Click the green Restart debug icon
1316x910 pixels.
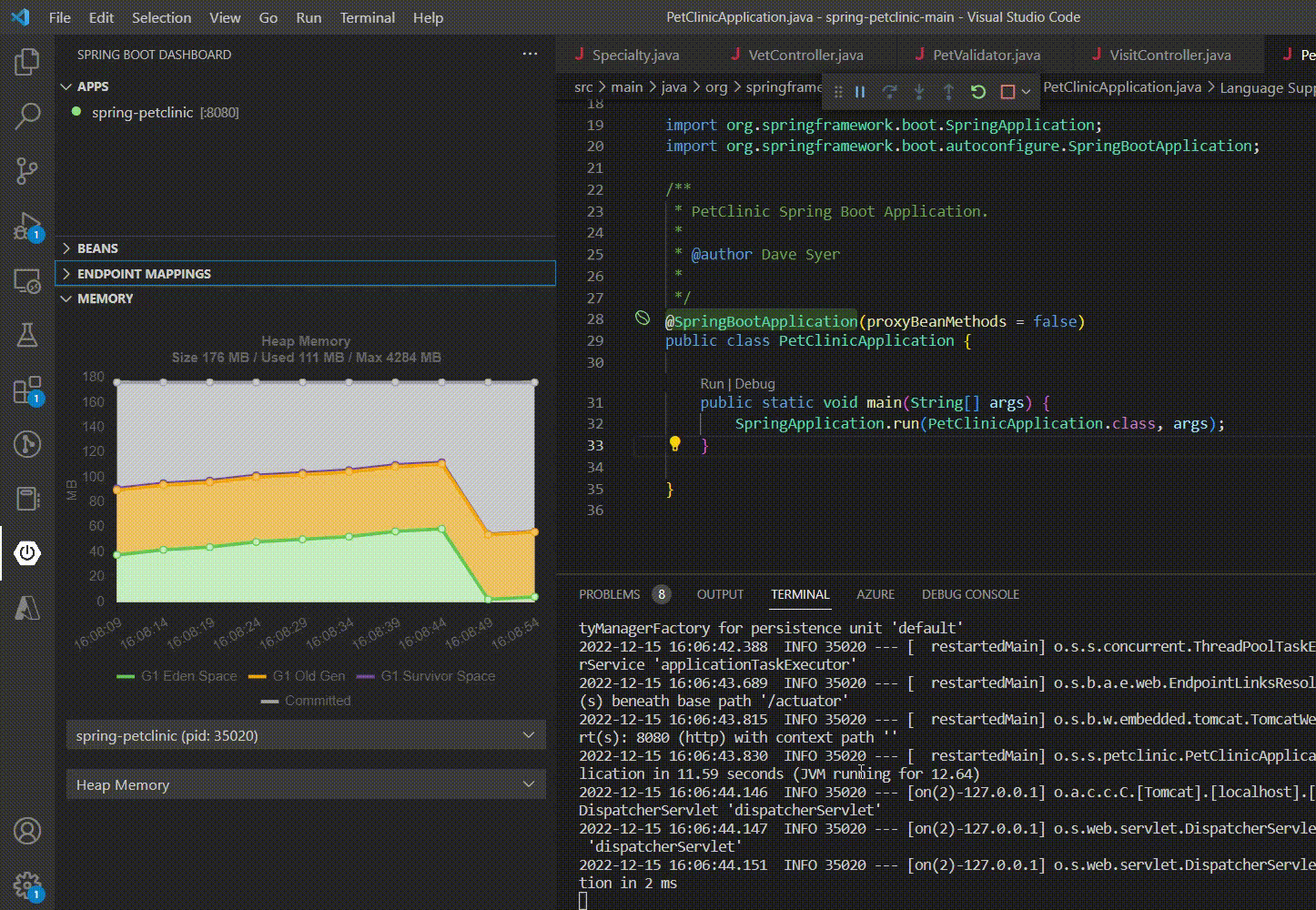[x=978, y=90]
